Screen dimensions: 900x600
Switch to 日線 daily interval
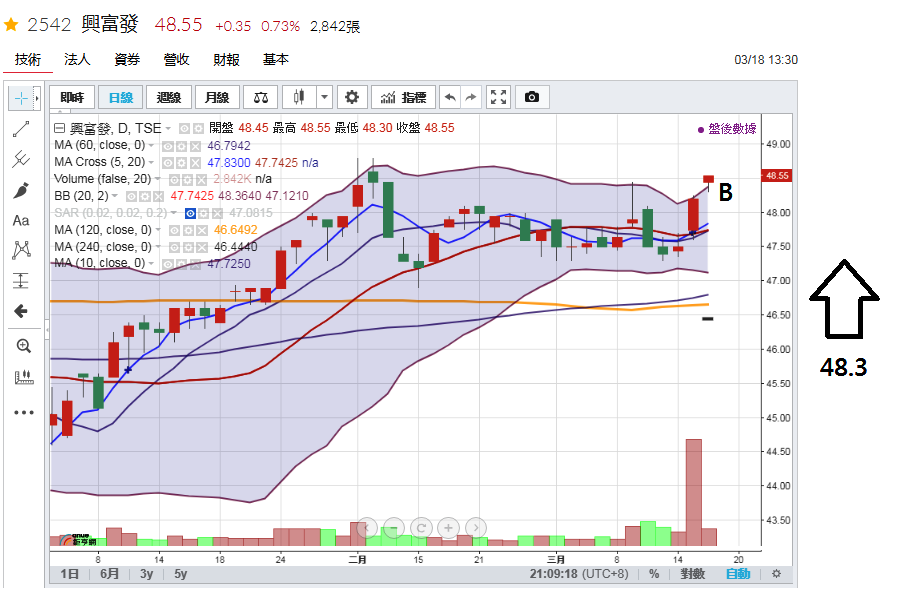(121, 97)
